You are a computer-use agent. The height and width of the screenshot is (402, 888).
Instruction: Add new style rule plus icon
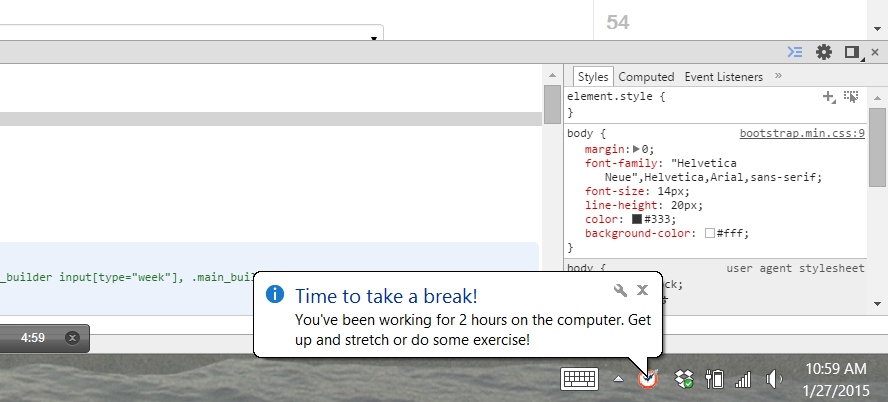click(x=829, y=97)
